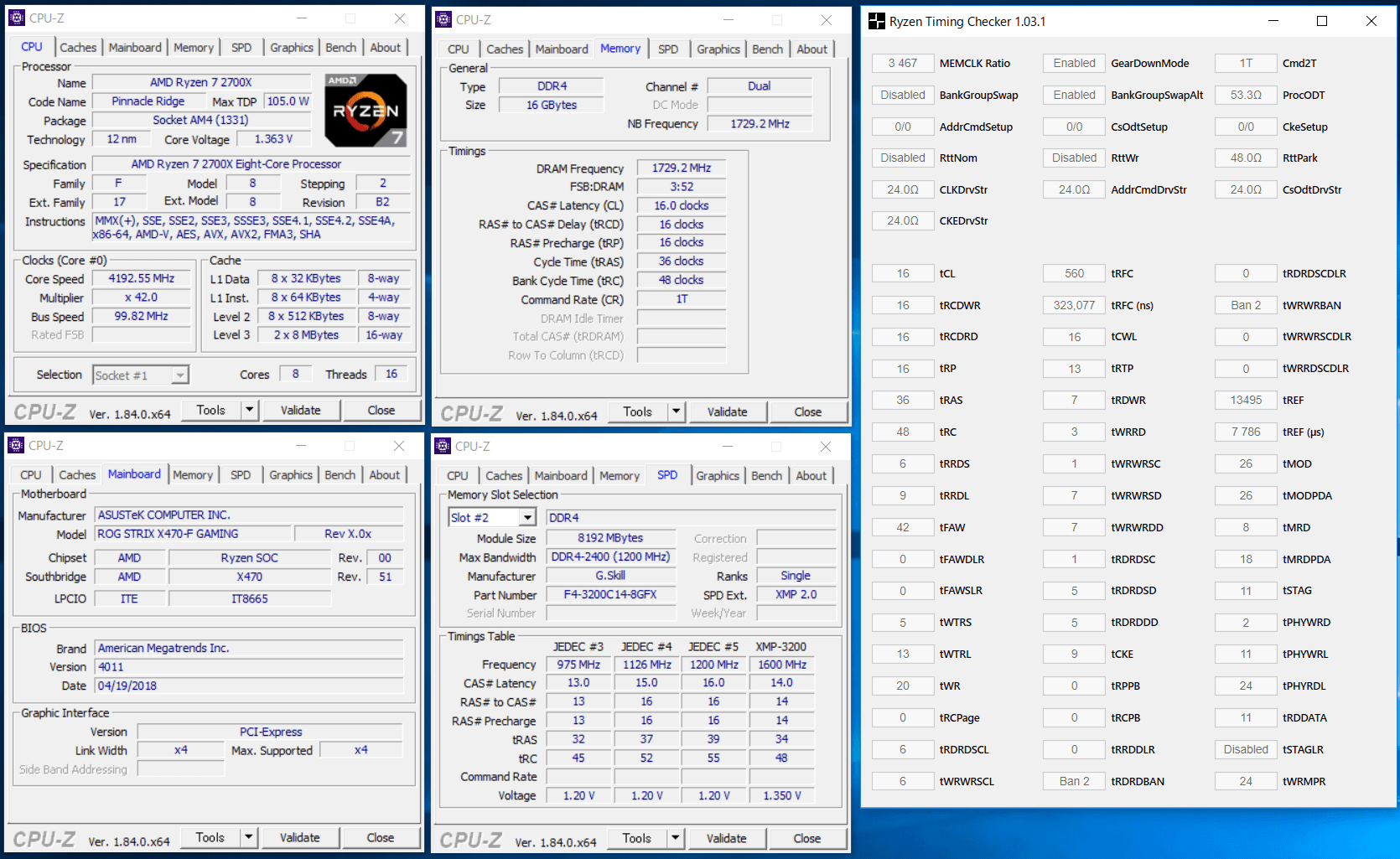Click the Max Bandwidth field DDR4-2400
1400x859 pixels.
point(610,556)
